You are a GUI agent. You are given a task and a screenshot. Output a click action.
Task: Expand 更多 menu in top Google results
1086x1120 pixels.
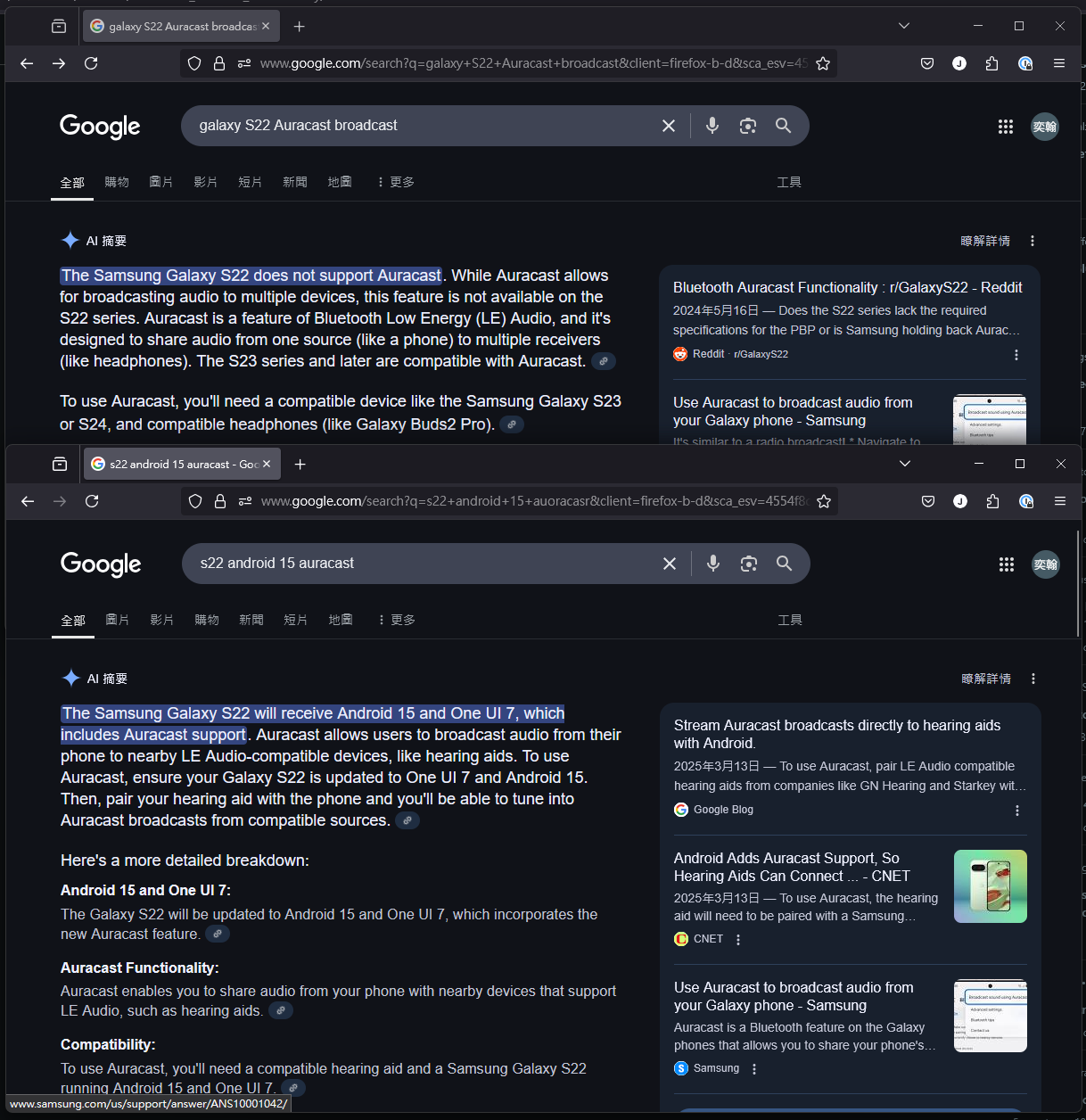coord(396,182)
